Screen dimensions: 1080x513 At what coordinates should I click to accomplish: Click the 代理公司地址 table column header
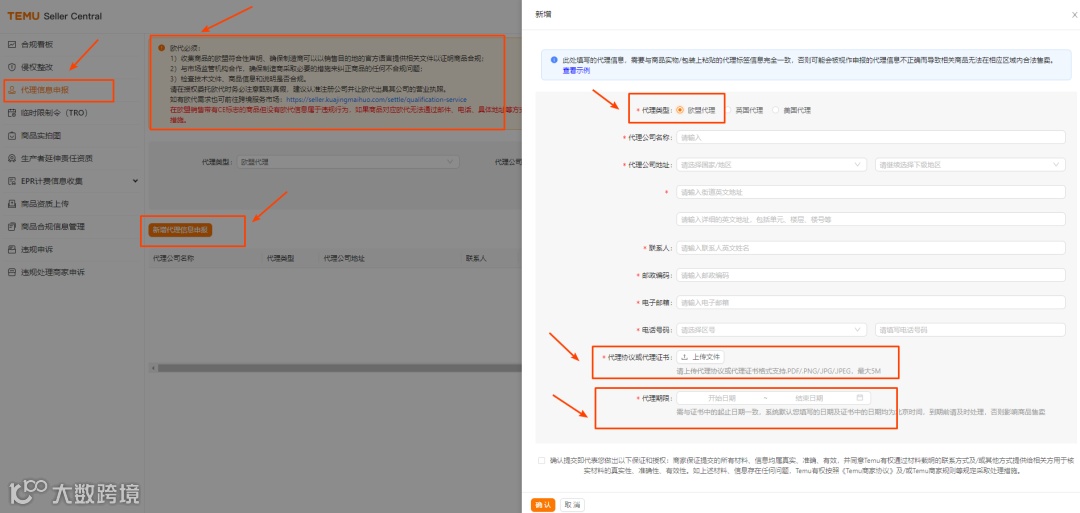pos(344,258)
